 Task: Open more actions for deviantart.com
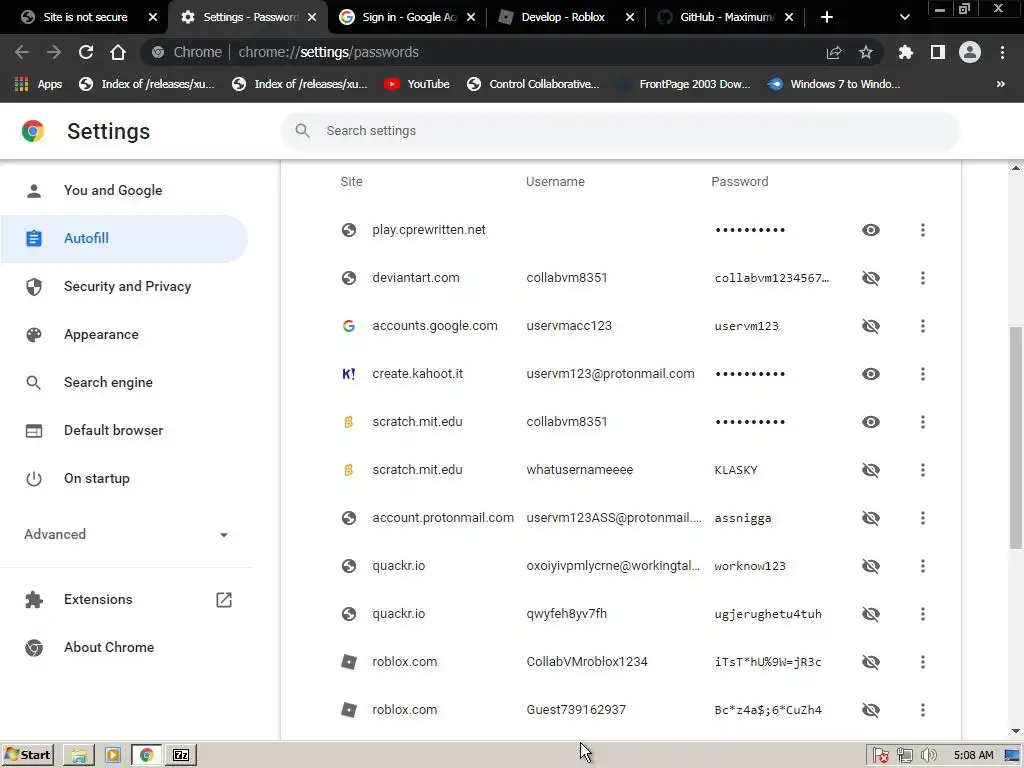(923, 278)
